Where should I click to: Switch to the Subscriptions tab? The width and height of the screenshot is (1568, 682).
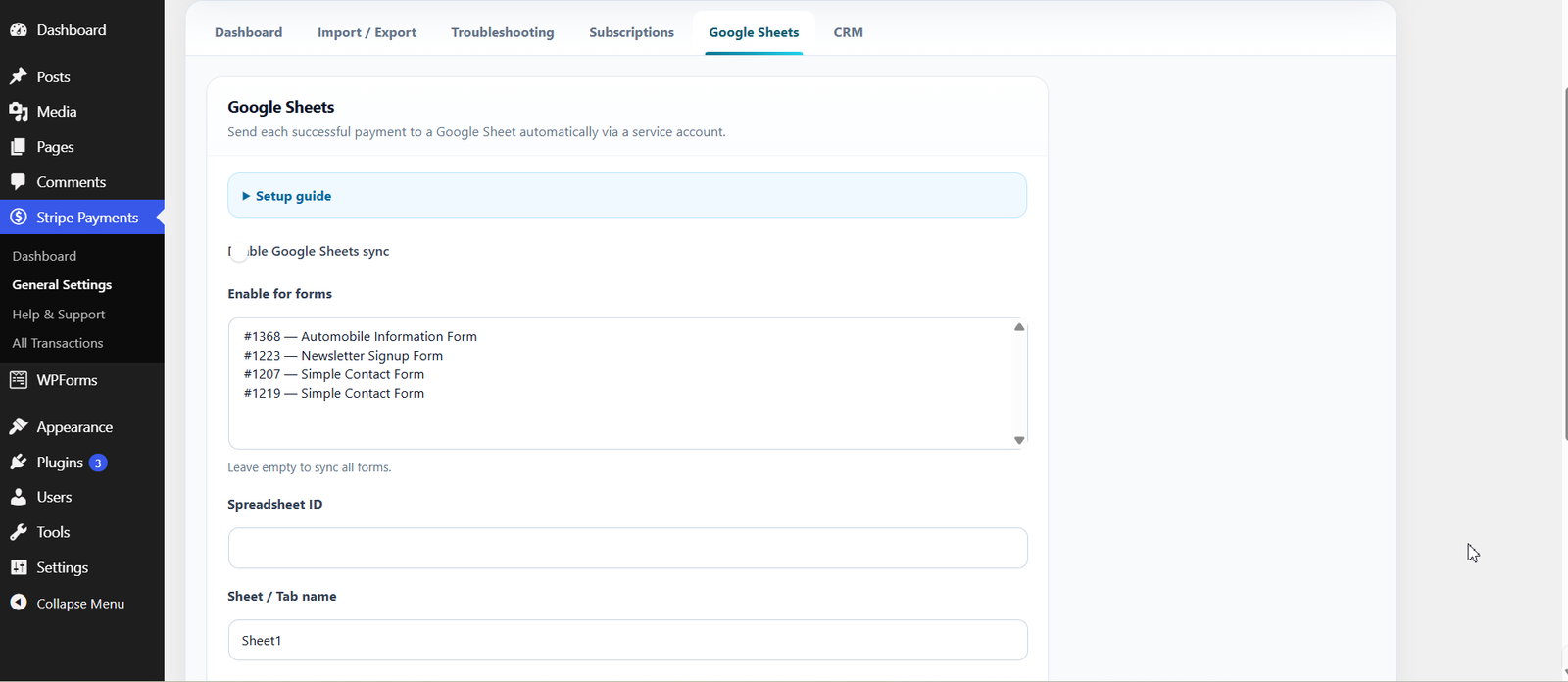point(631,32)
